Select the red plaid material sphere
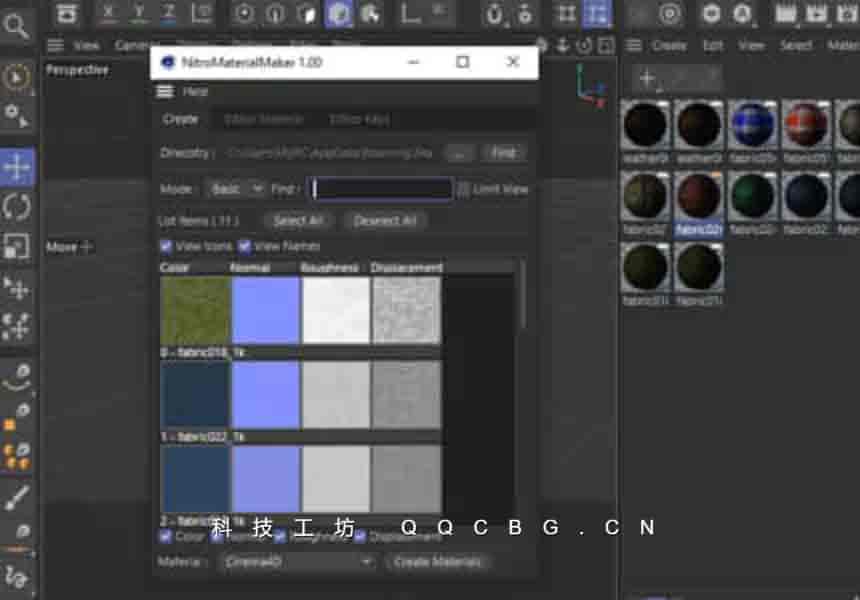The image size is (860, 600). (806, 125)
